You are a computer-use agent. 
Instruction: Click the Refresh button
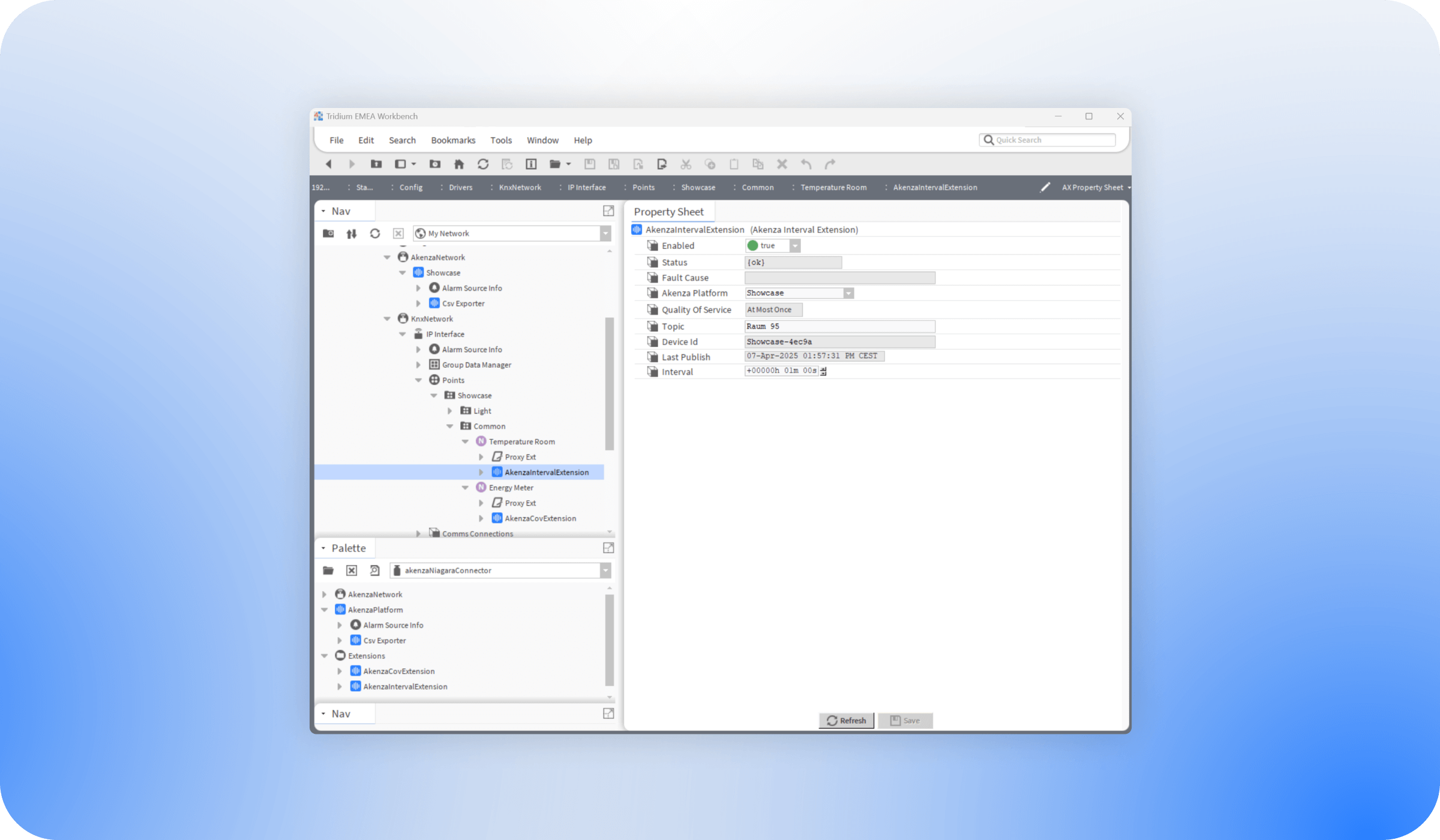(x=846, y=721)
